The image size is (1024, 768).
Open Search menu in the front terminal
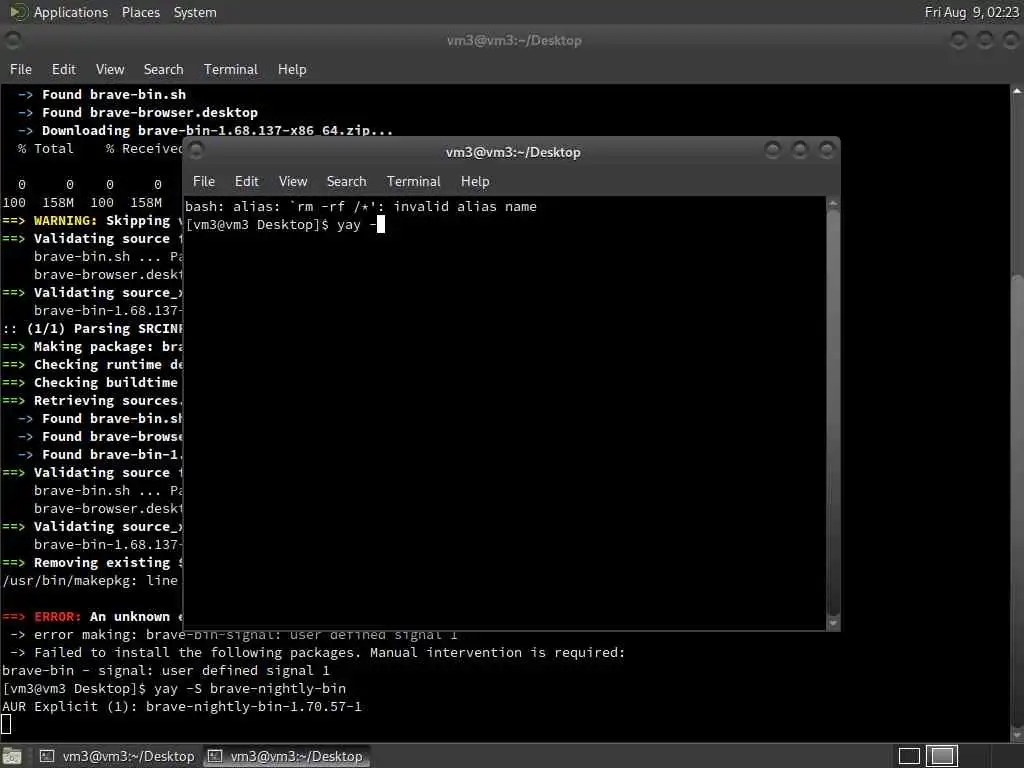coord(346,182)
